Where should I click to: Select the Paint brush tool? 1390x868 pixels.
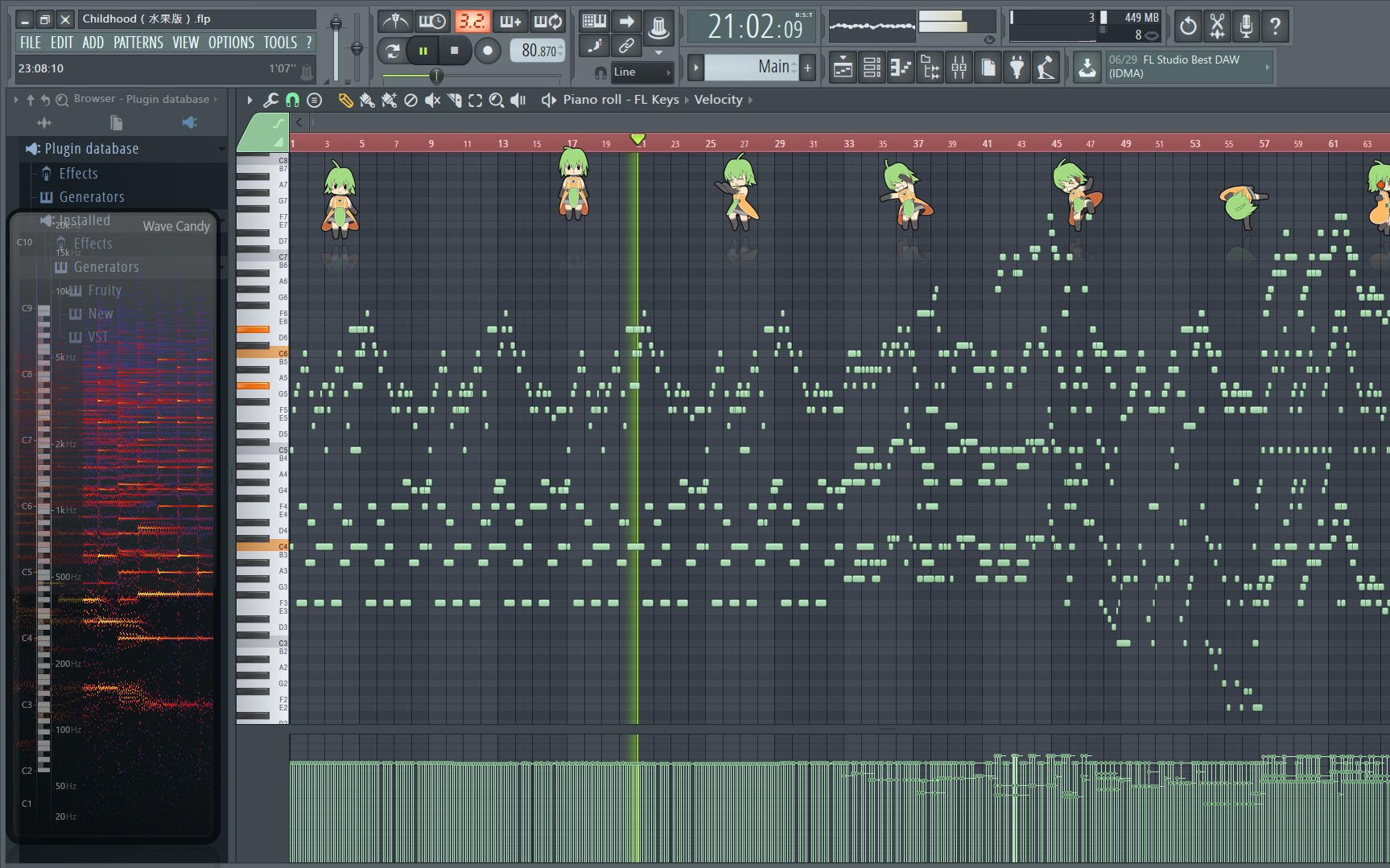click(x=367, y=100)
